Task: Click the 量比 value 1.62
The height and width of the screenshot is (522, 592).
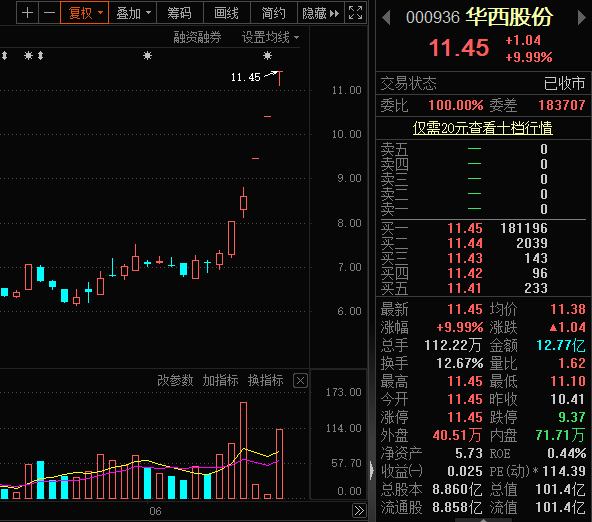Action: pyautogui.click(x=572, y=363)
